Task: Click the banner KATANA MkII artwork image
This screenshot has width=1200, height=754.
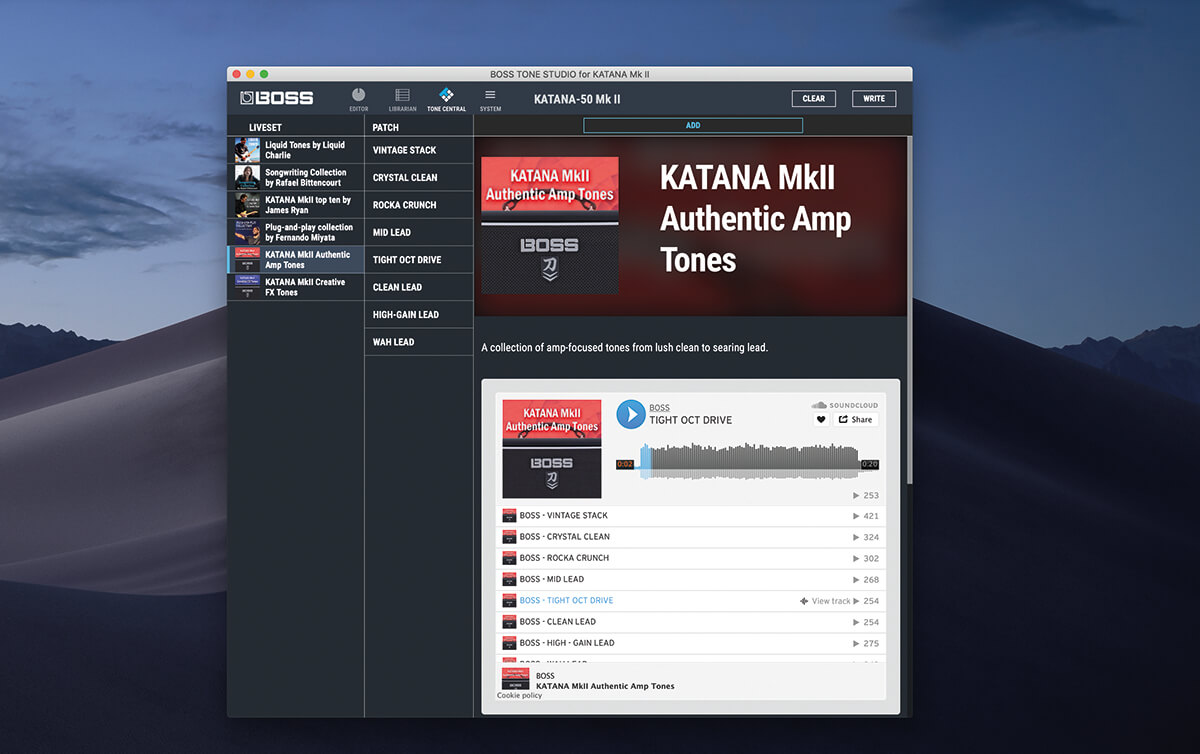Action: 549,226
